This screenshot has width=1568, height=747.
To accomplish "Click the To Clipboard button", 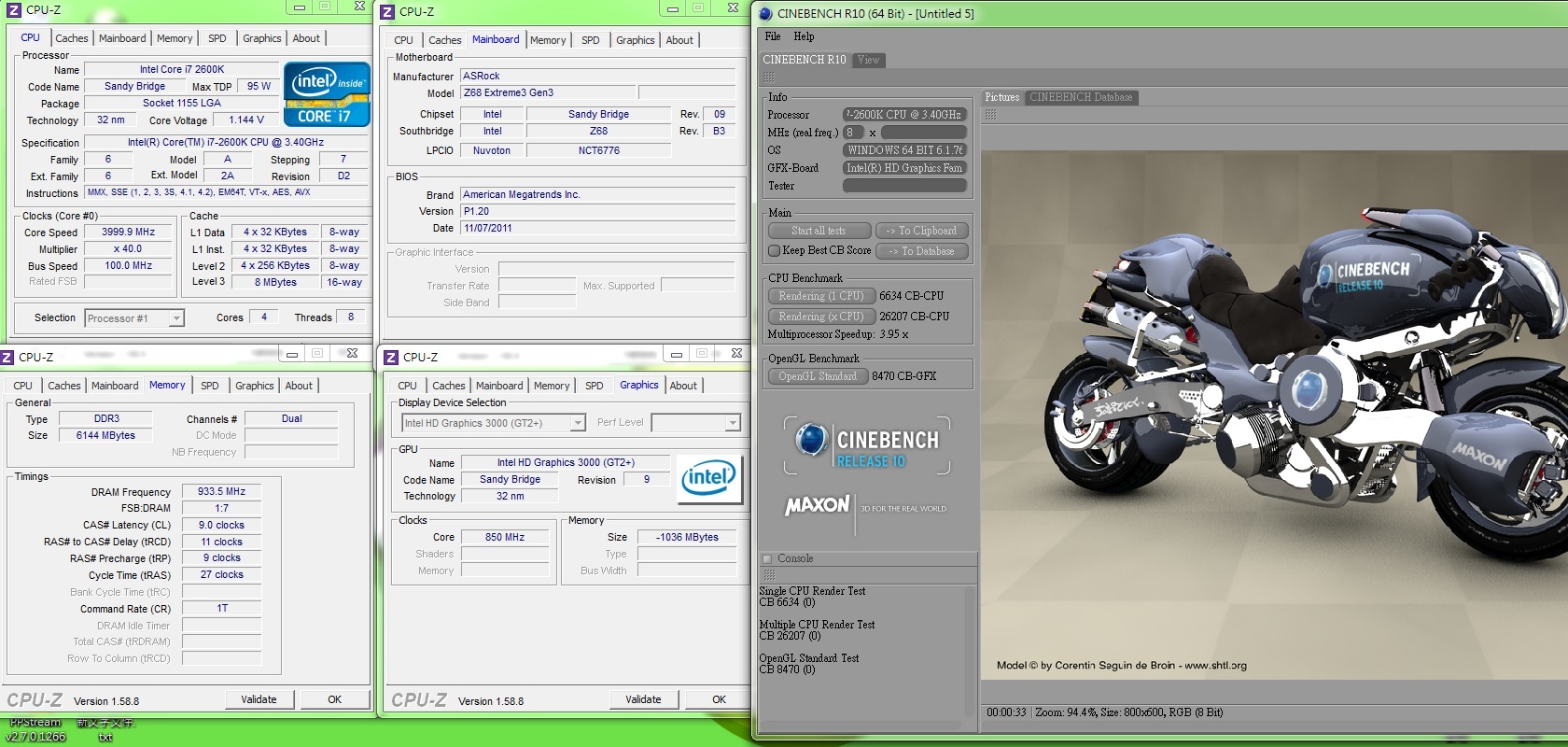I will [x=922, y=231].
